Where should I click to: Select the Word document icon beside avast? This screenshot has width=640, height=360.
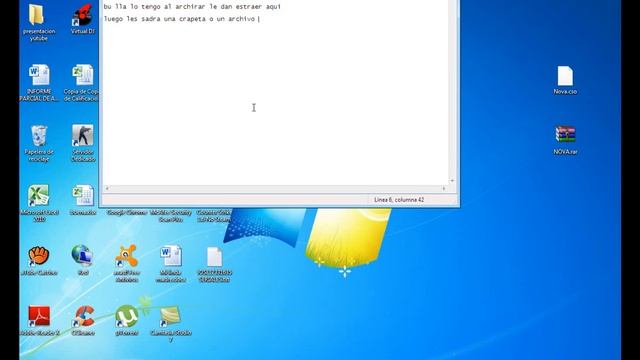(x=171, y=256)
